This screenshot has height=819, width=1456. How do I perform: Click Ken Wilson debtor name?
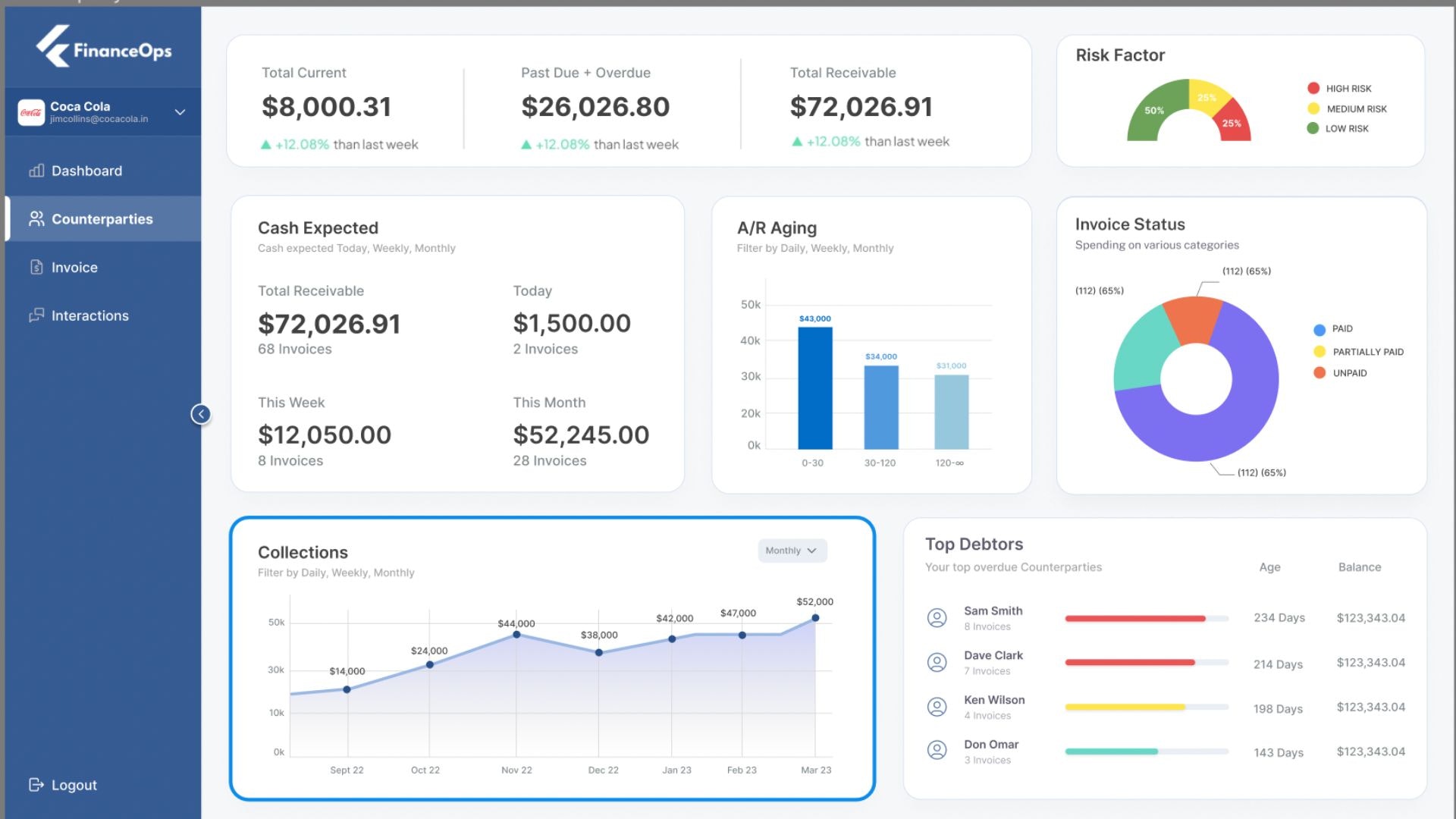pyautogui.click(x=994, y=700)
